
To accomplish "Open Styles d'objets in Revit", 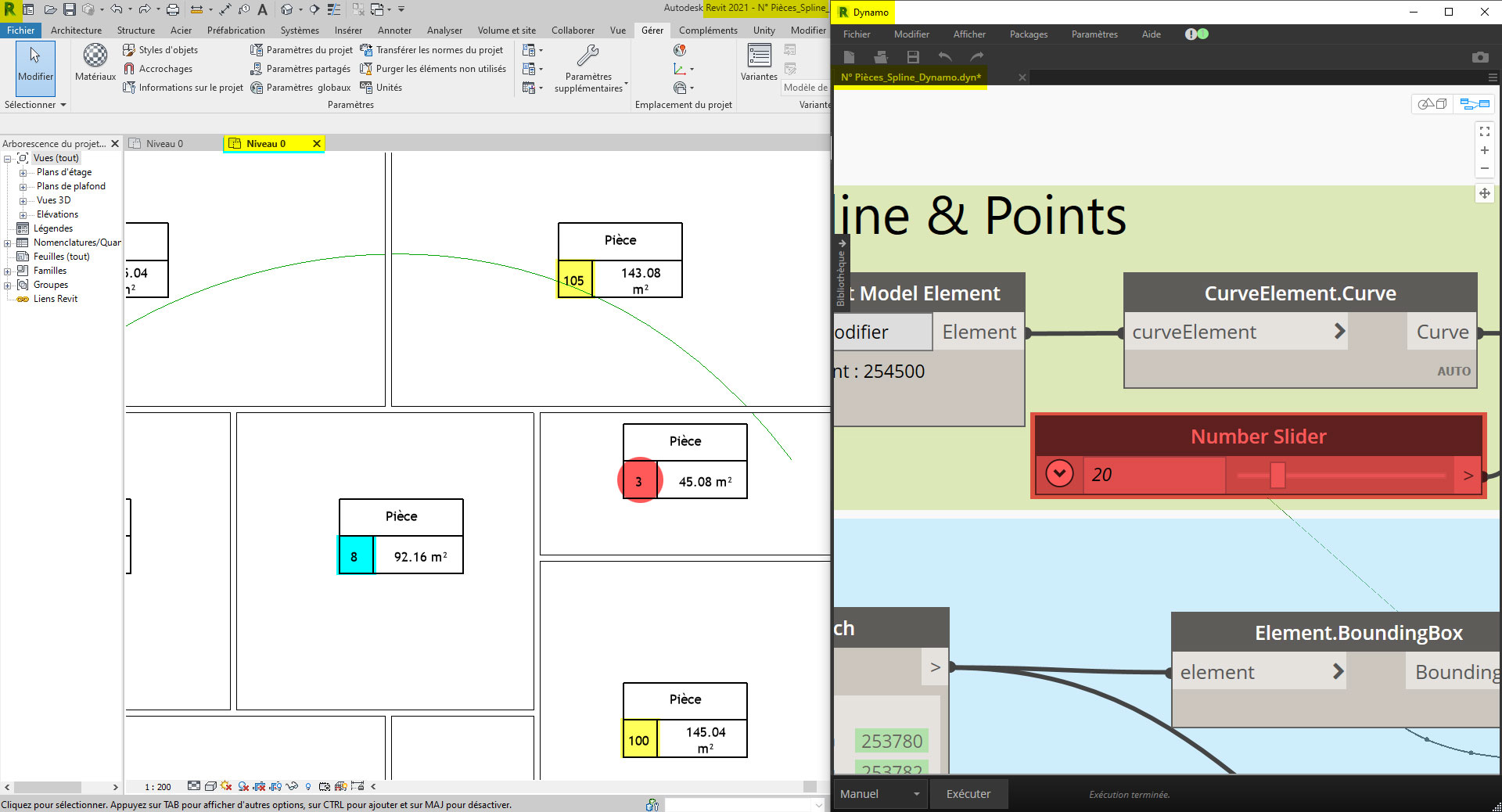I will 160,50.
